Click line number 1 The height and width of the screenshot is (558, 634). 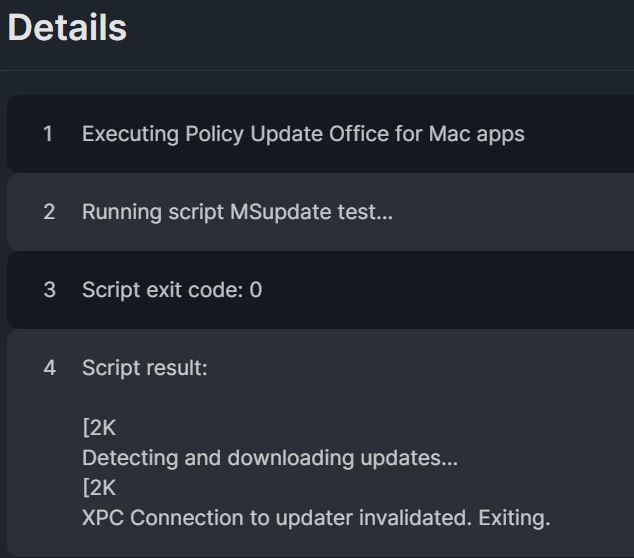[x=48, y=134]
